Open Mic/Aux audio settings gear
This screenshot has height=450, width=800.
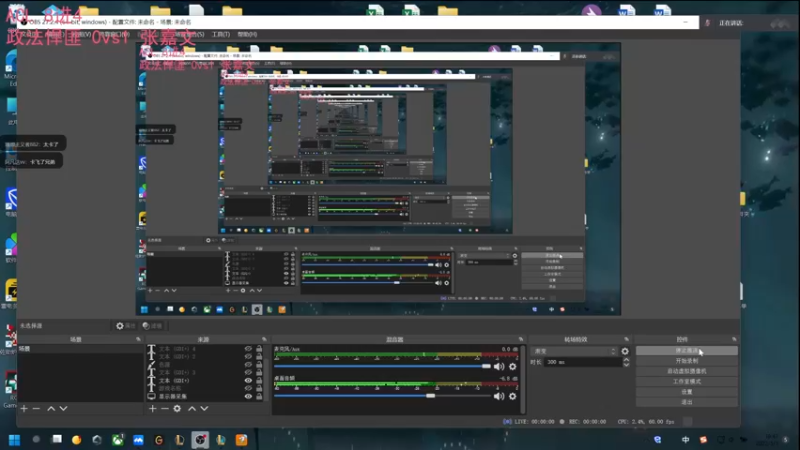click(x=513, y=366)
